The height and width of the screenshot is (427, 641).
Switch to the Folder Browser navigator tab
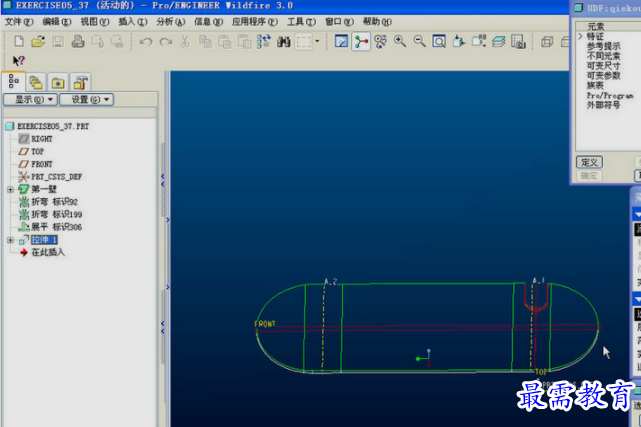click(36, 83)
